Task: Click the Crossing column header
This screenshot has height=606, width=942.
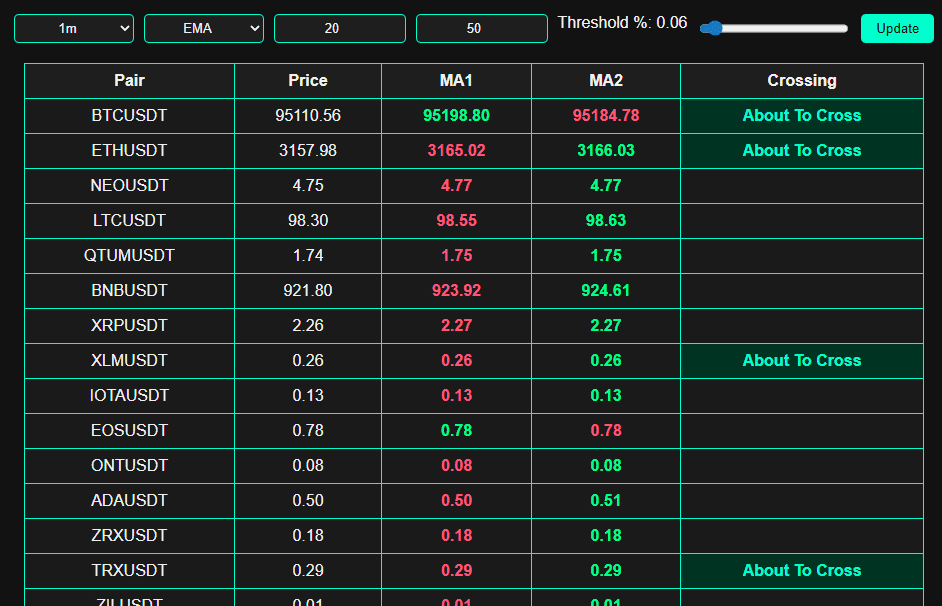Action: (x=801, y=80)
